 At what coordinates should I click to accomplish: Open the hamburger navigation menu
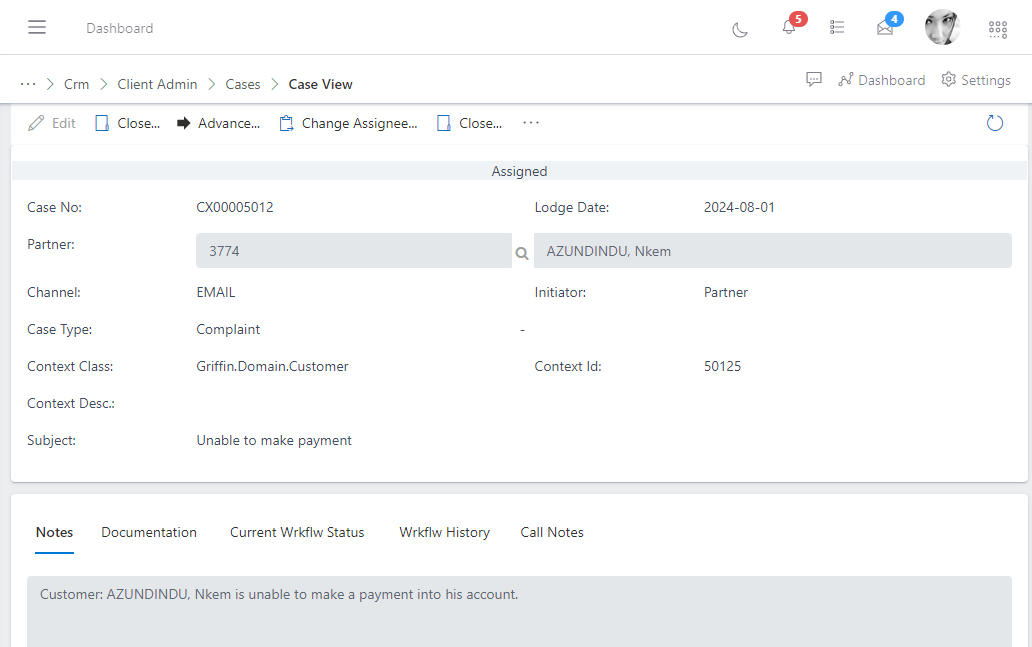tap(37, 27)
